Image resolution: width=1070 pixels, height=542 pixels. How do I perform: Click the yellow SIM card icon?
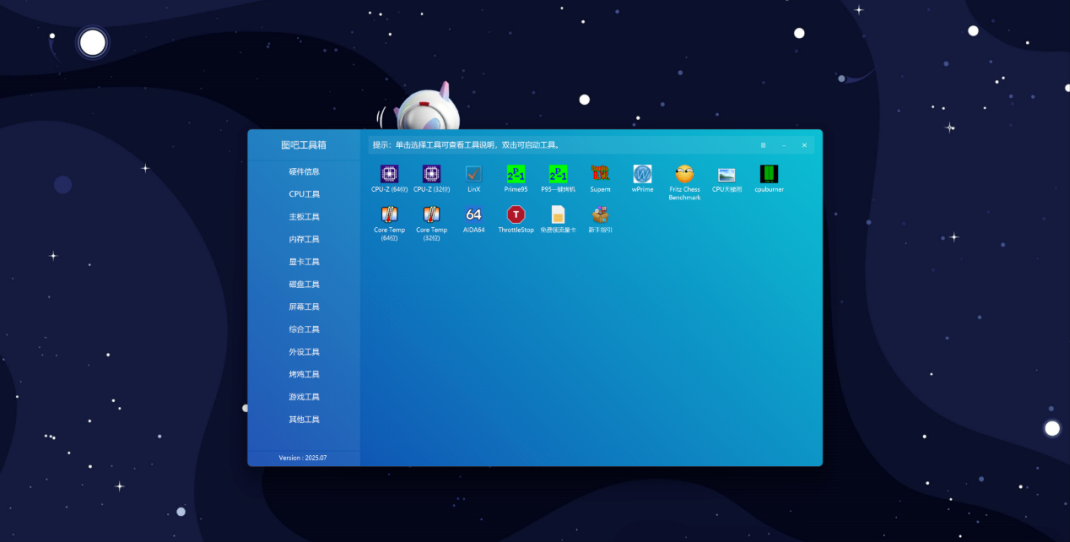558,214
